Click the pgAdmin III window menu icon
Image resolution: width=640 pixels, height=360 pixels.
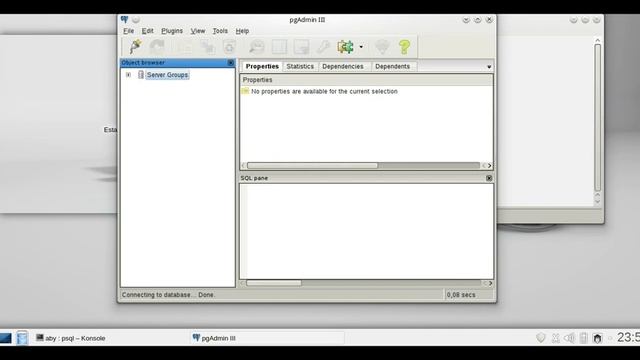[x=124, y=20]
